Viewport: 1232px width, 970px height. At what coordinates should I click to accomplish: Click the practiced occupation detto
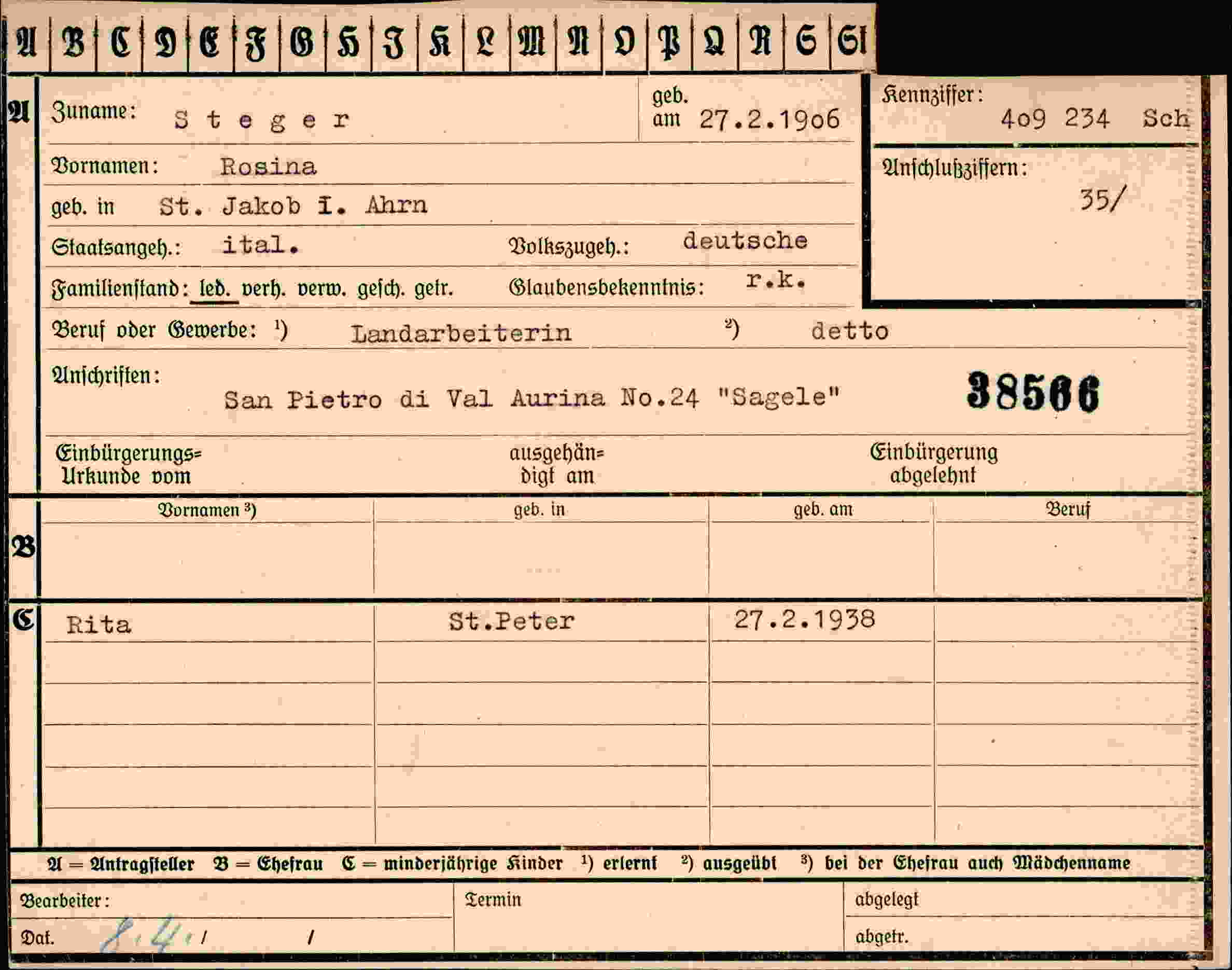pyautogui.click(x=850, y=331)
